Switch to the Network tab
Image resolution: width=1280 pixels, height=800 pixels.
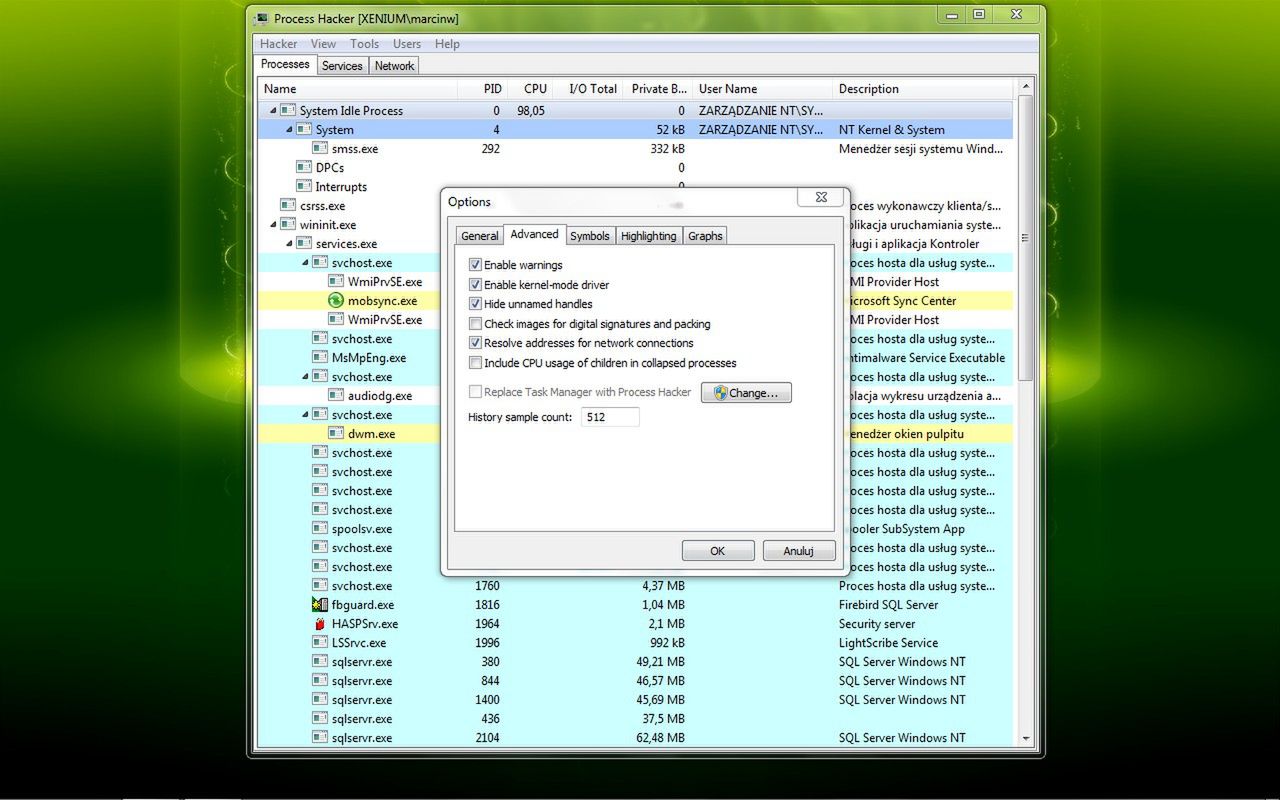394,66
